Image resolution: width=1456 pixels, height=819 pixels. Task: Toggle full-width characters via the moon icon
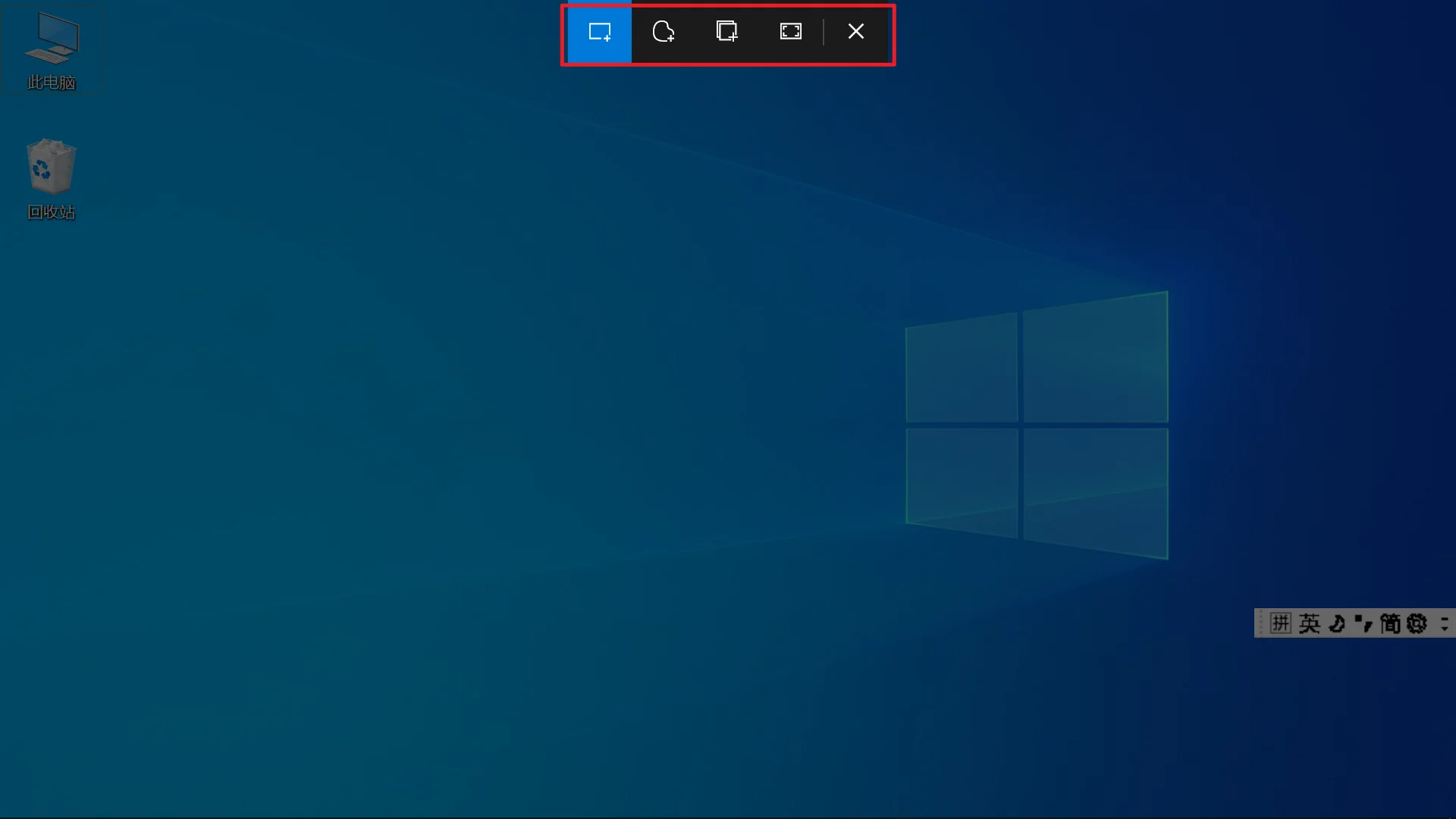pos(1336,623)
